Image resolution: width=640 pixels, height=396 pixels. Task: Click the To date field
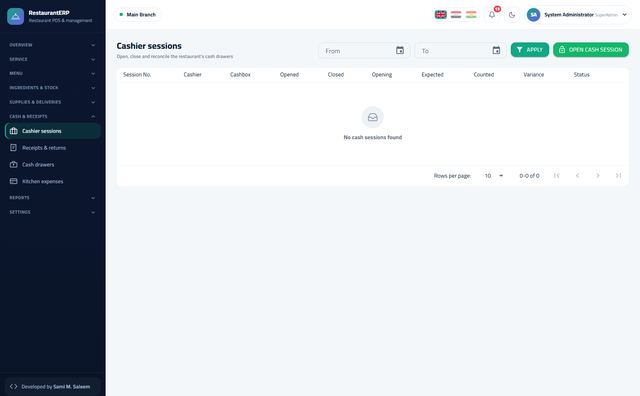click(x=460, y=51)
